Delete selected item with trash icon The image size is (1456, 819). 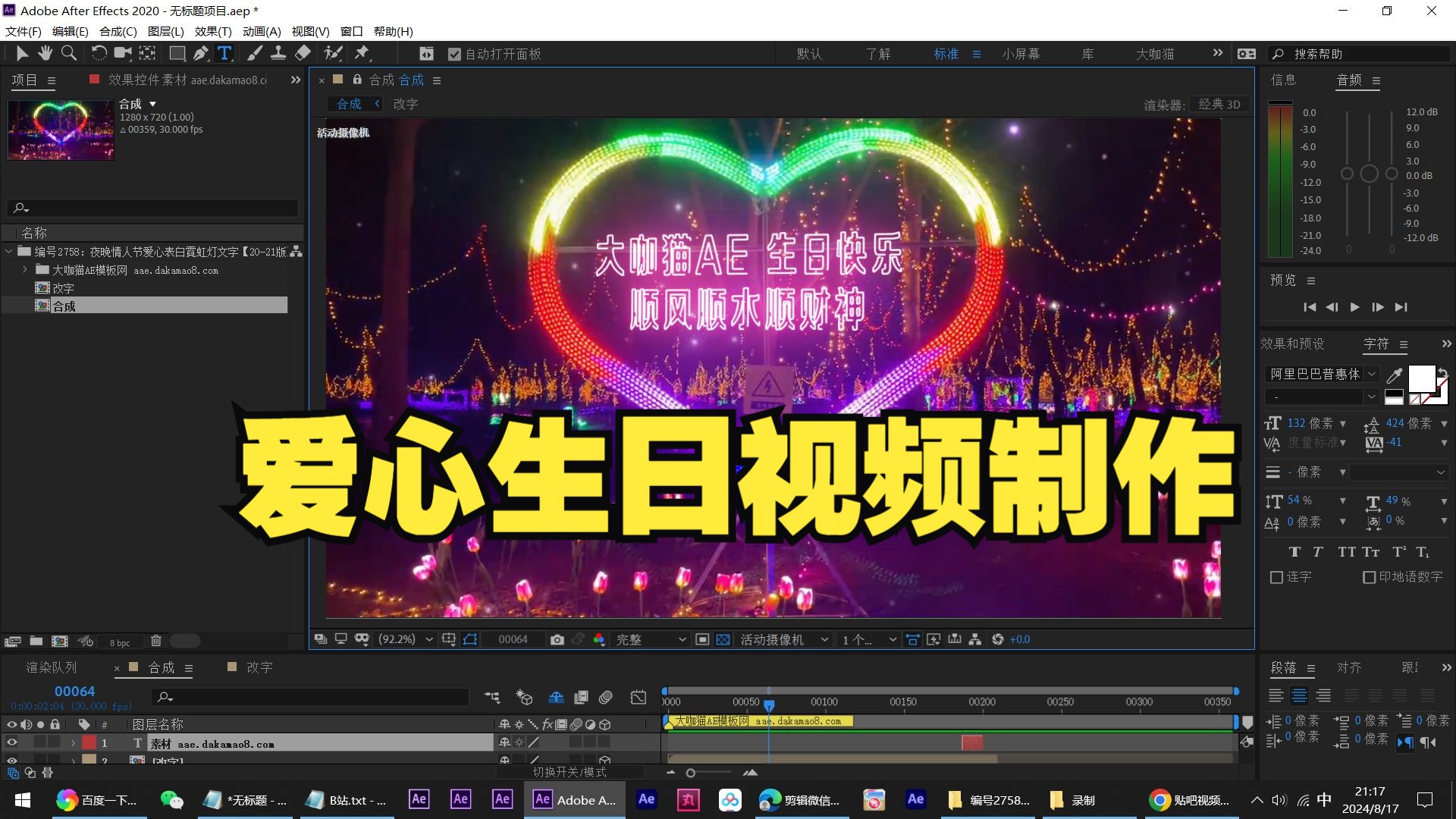(156, 641)
